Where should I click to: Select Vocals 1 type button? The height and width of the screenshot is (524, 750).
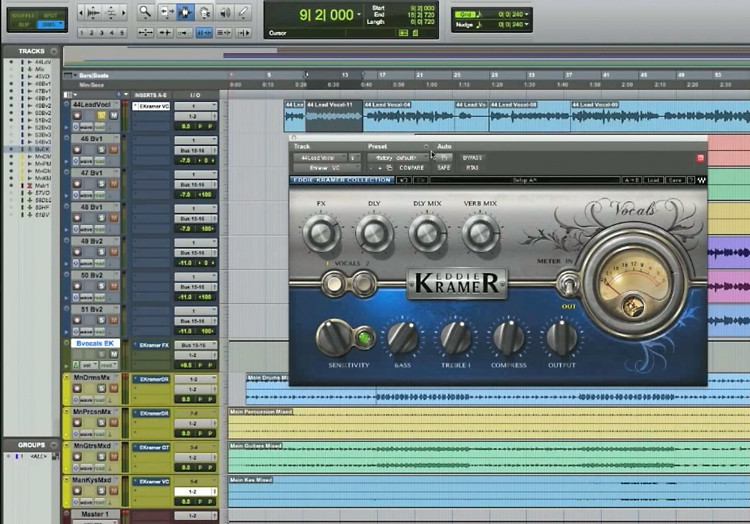[x=334, y=284]
